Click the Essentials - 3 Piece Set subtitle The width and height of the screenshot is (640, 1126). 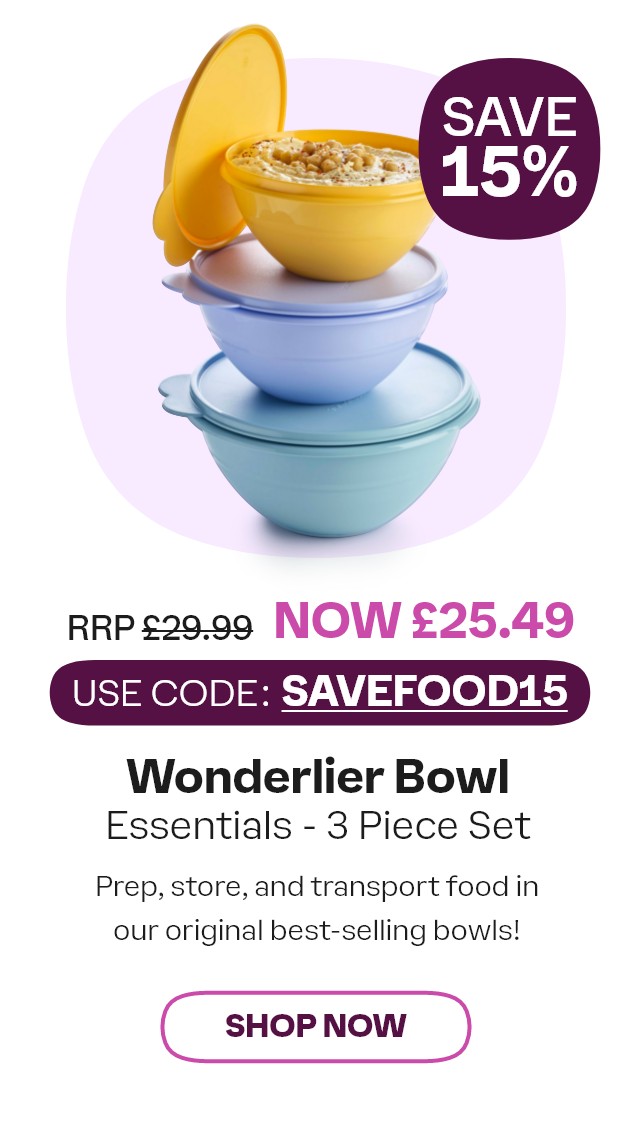(x=318, y=826)
